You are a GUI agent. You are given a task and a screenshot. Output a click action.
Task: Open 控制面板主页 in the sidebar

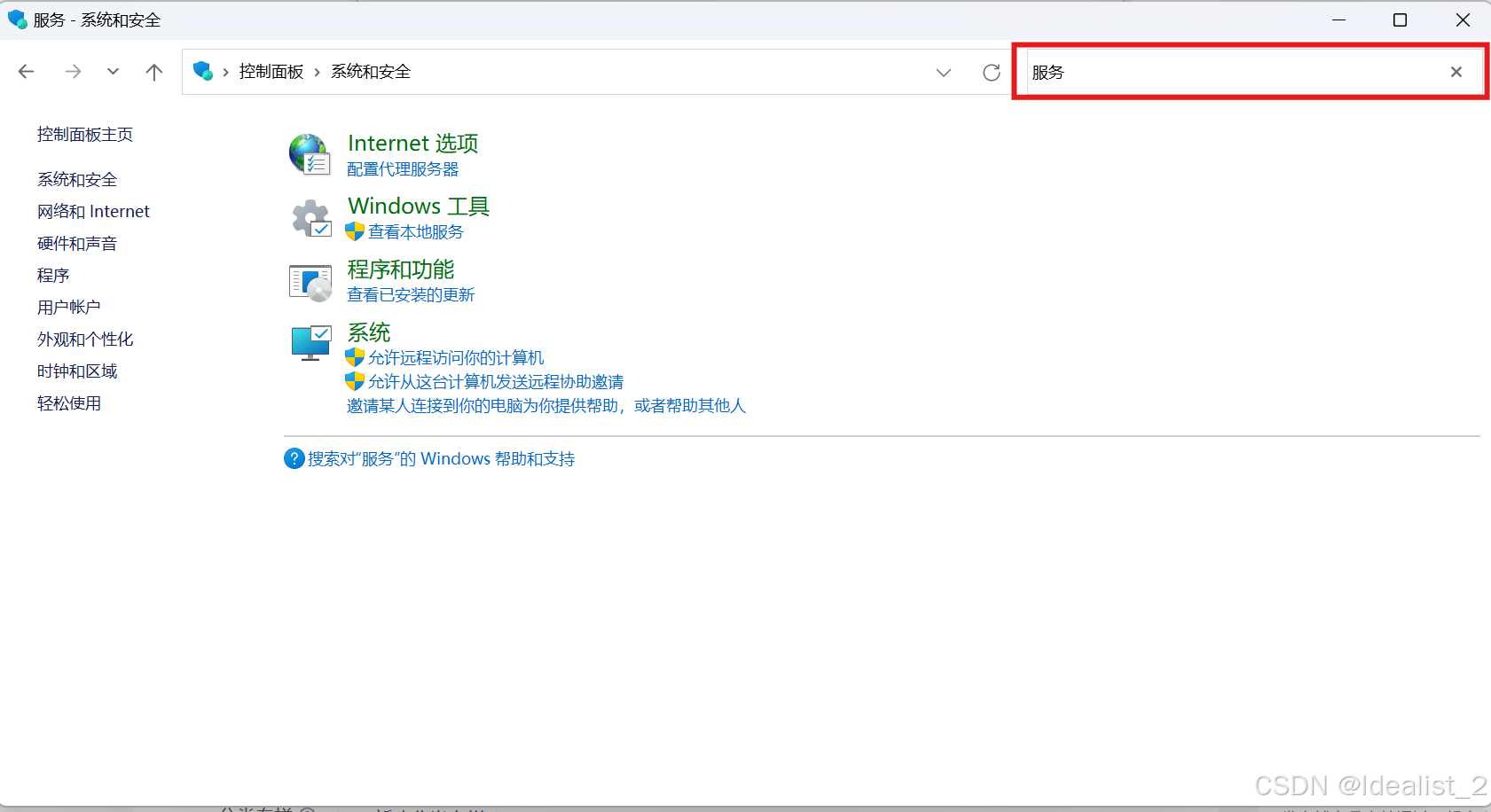click(x=85, y=135)
